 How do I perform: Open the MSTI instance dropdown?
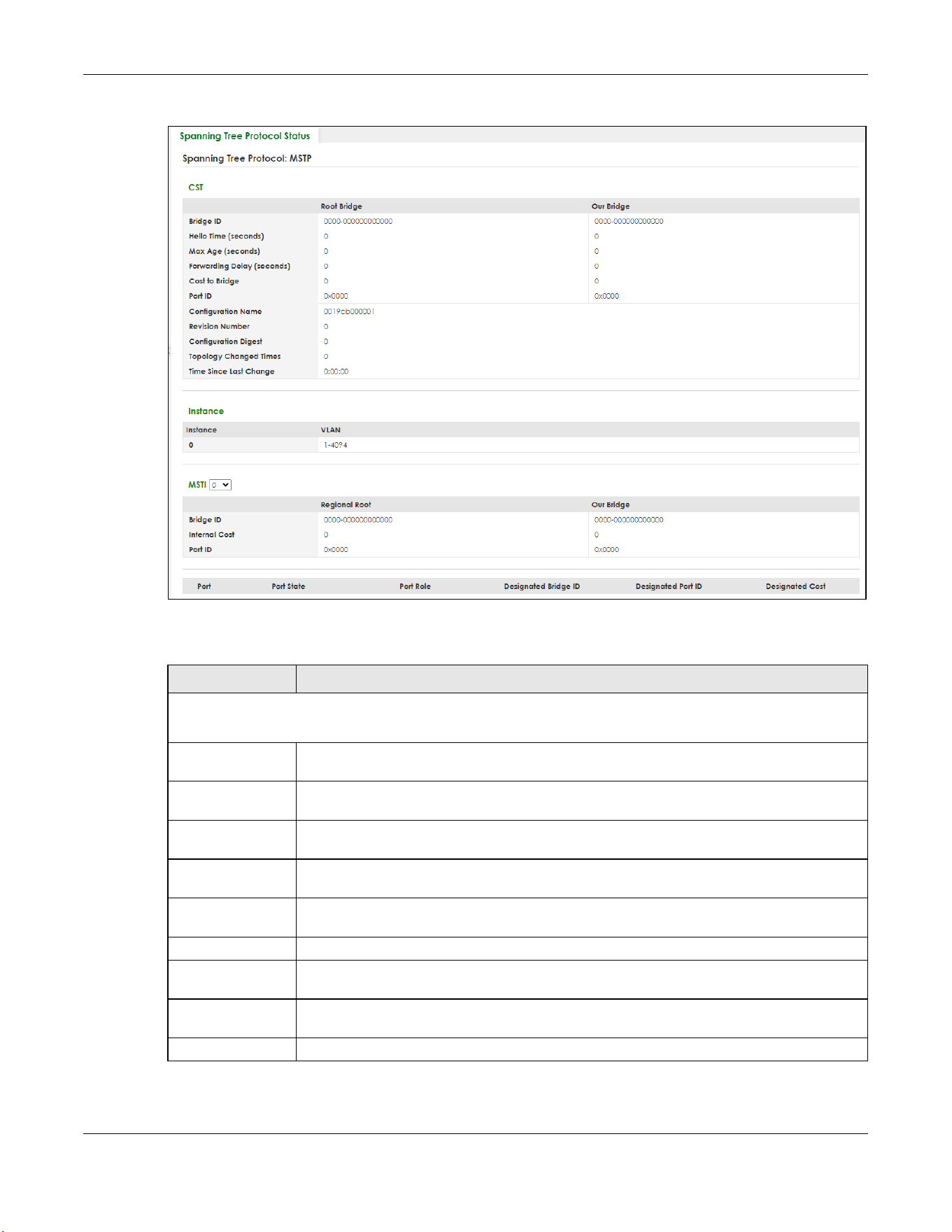pyautogui.click(x=220, y=485)
